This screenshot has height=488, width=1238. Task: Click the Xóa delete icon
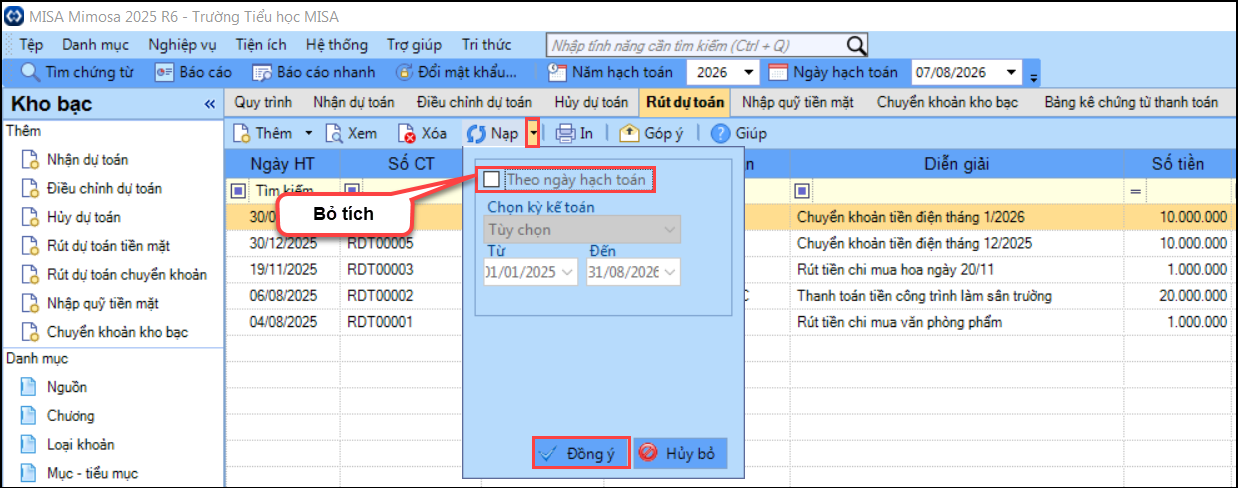pos(407,133)
